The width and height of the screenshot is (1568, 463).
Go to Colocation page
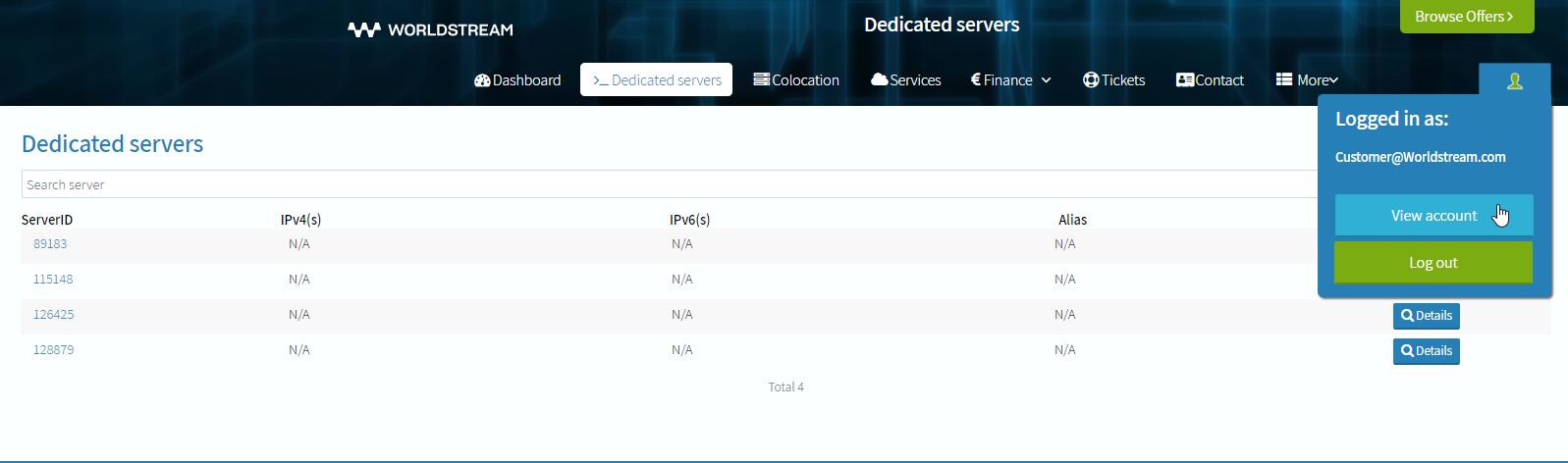click(796, 80)
